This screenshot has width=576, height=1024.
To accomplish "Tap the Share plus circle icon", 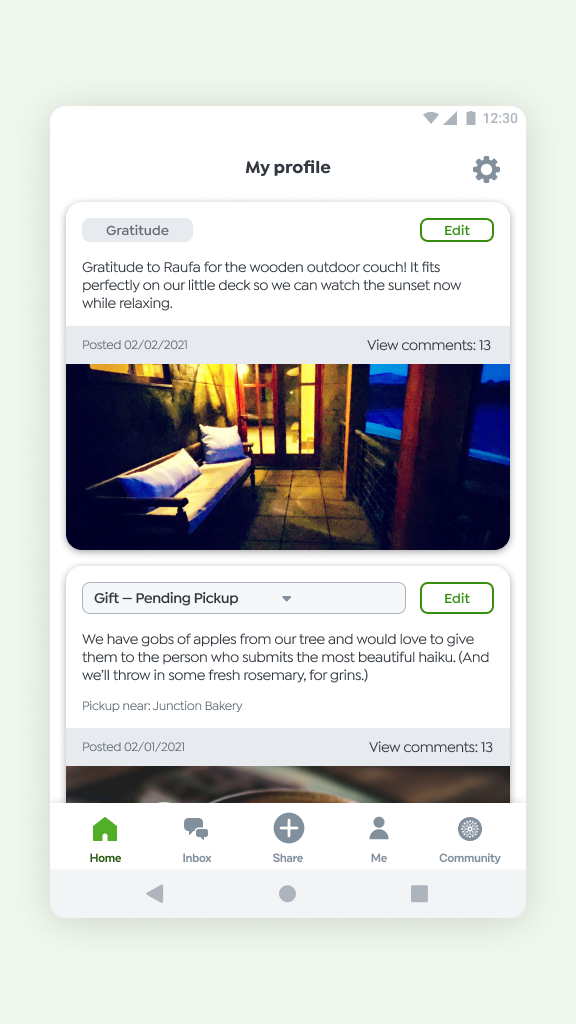I will click(x=288, y=828).
